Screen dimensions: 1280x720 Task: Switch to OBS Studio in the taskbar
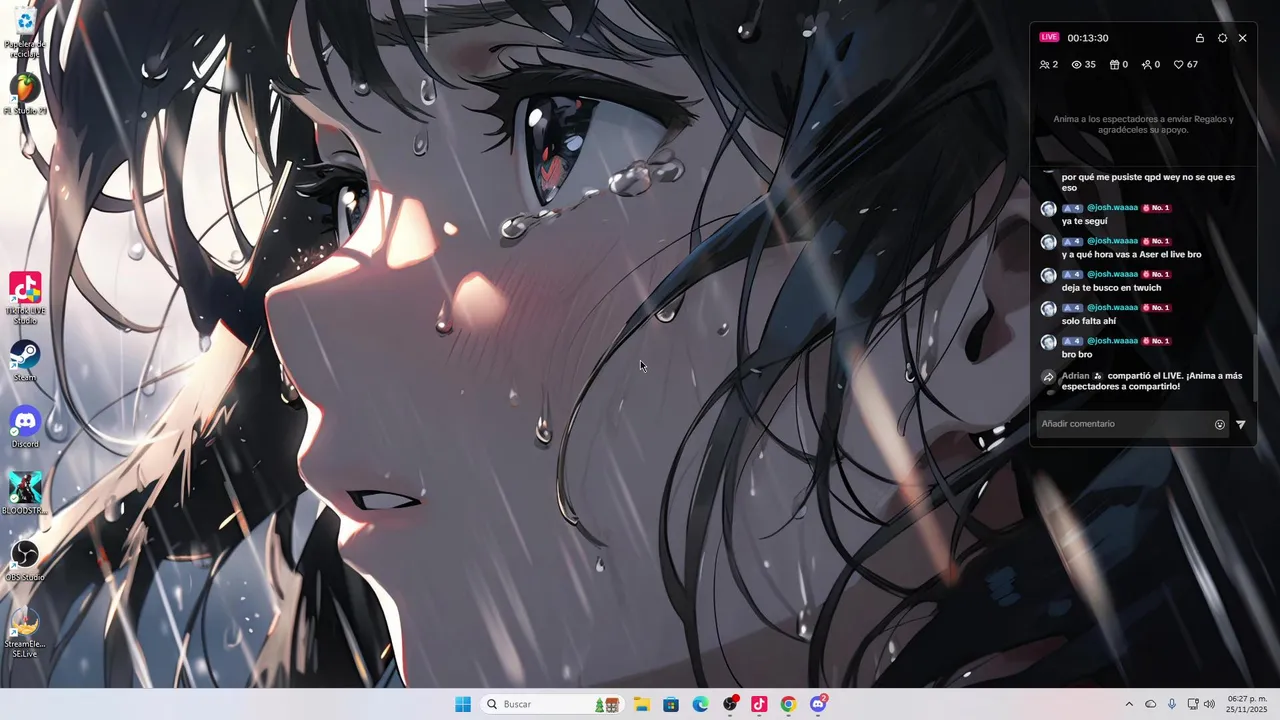coord(731,704)
